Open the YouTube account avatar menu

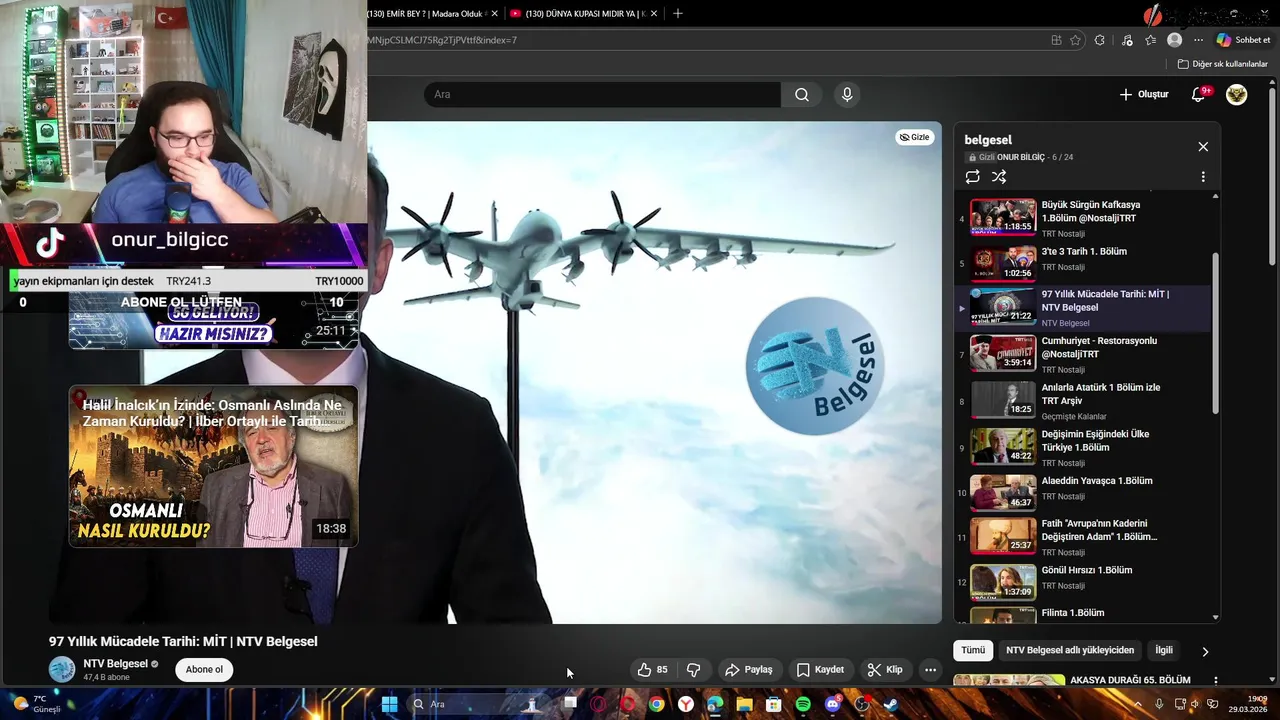tap(1237, 95)
